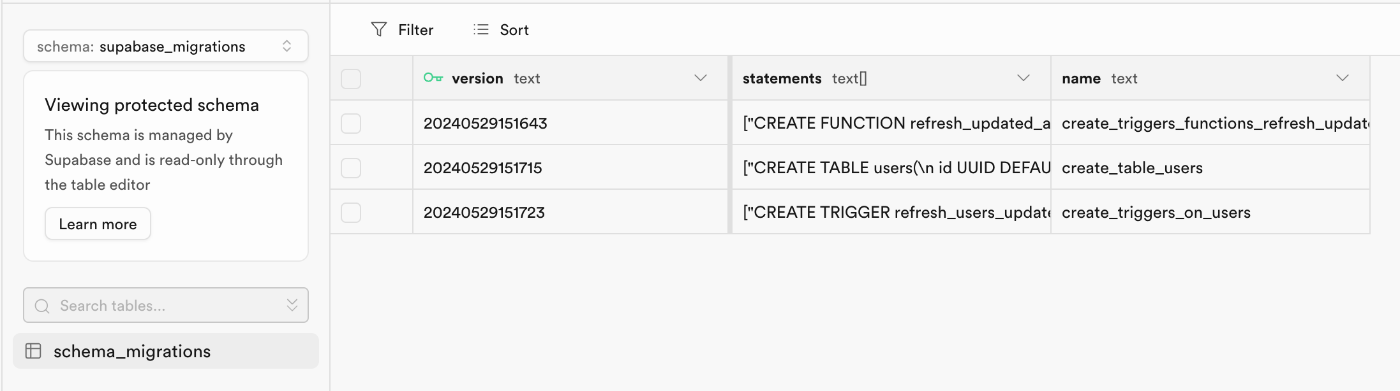Click the table icon beside schema_migrations
The width and height of the screenshot is (1400, 391).
[x=33, y=351]
